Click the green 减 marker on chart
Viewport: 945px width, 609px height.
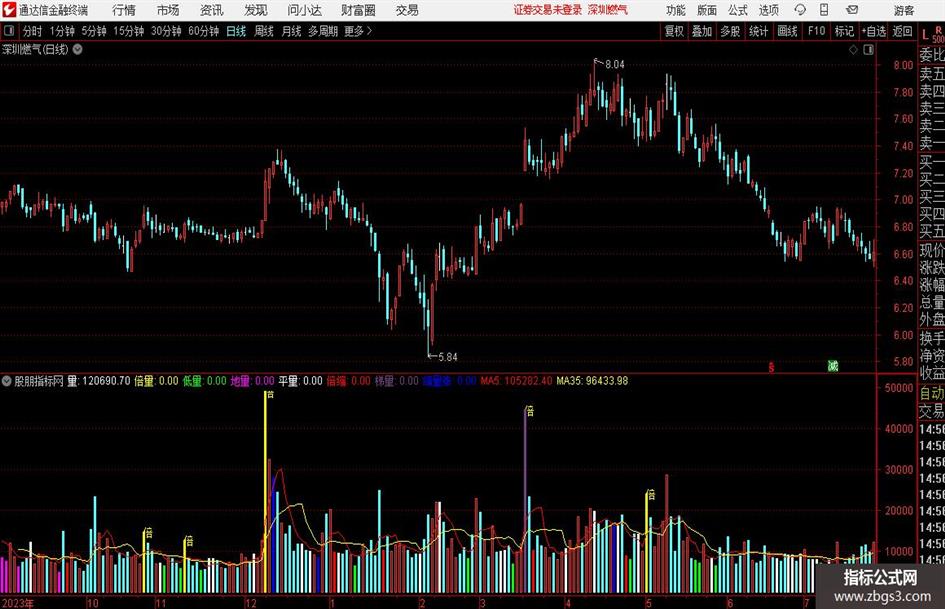tap(833, 365)
